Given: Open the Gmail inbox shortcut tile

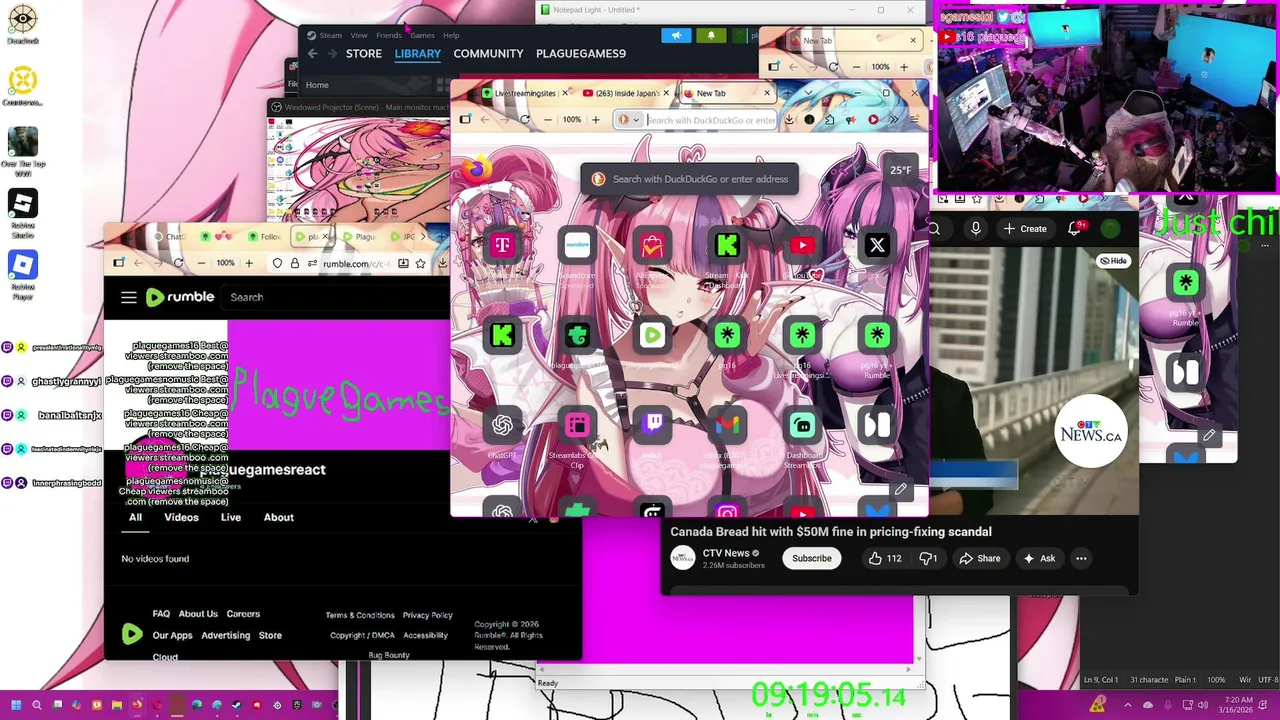Looking at the screenshot, I should pyautogui.click(x=727, y=425).
